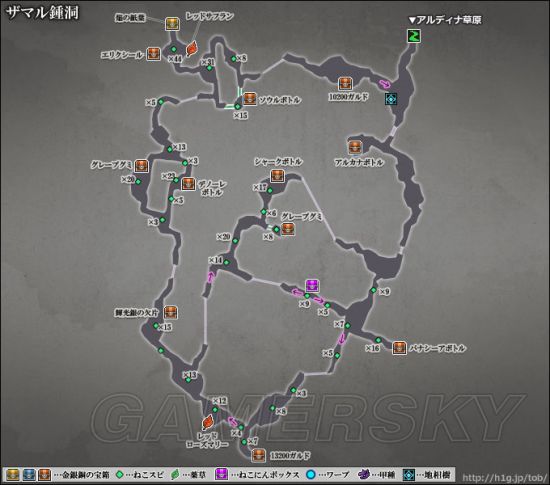Screen dimensions: 550x485
Task: Select the ▼アルディナ草原 exit label
Action: (445, 20)
